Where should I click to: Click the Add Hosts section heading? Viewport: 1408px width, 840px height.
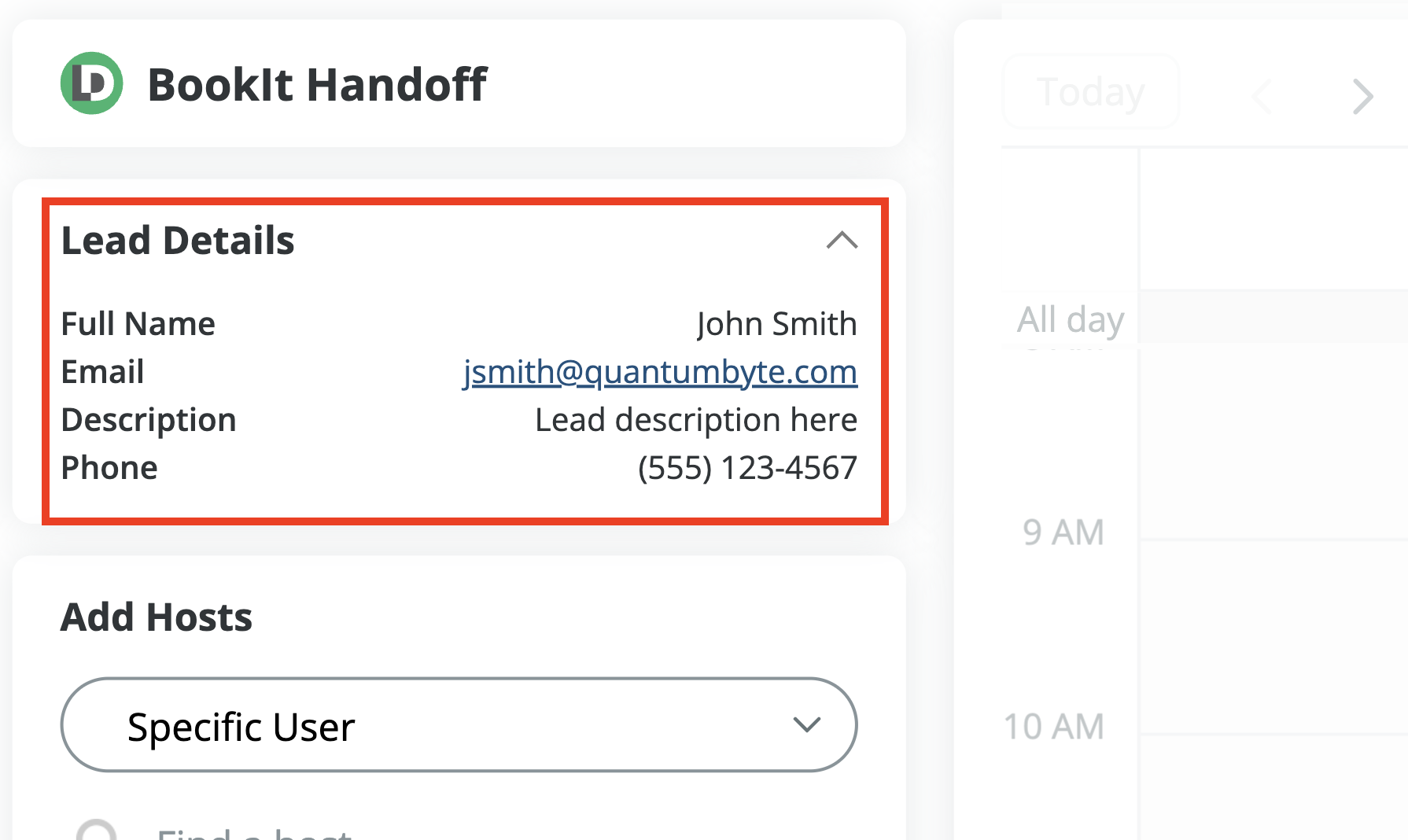pos(156,617)
